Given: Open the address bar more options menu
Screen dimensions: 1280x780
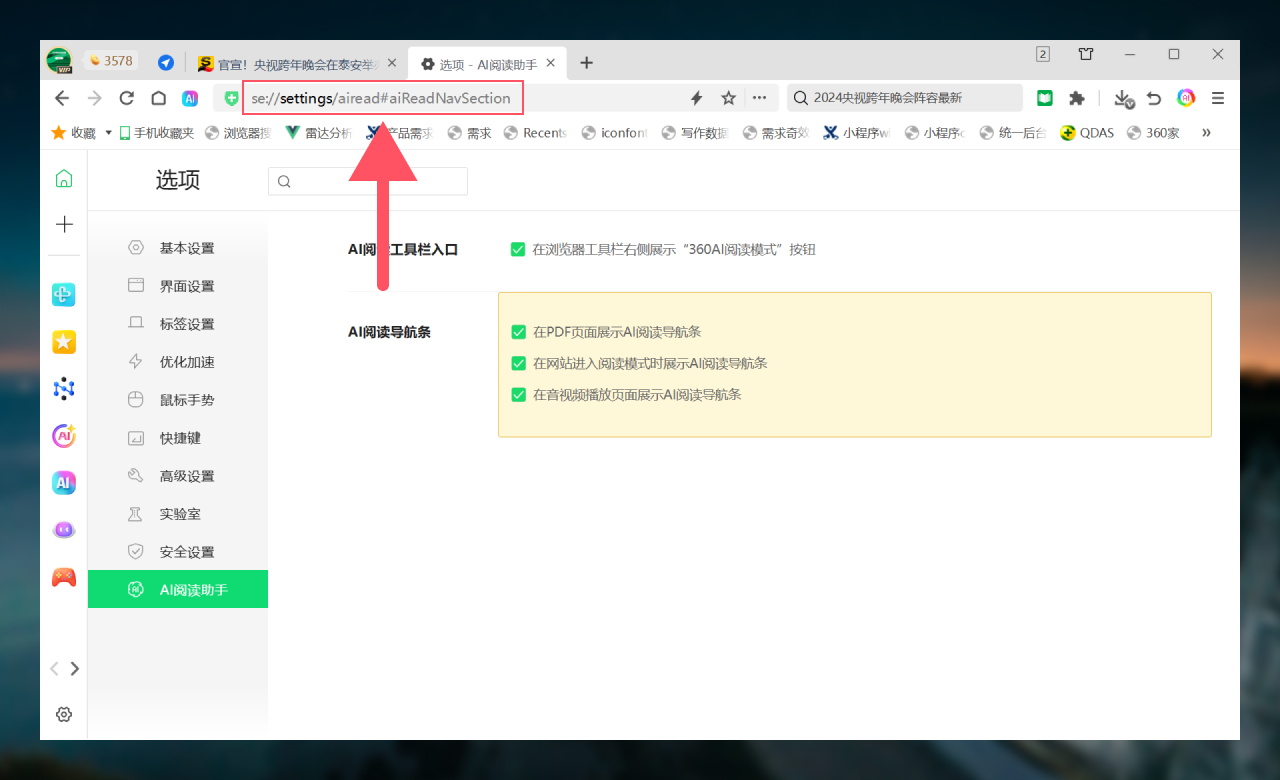Looking at the screenshot, I should (759, 98).
